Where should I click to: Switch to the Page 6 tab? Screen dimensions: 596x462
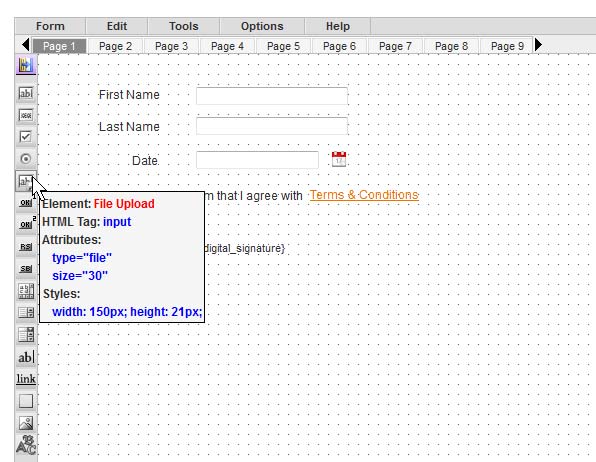click(x=339, y=46)
